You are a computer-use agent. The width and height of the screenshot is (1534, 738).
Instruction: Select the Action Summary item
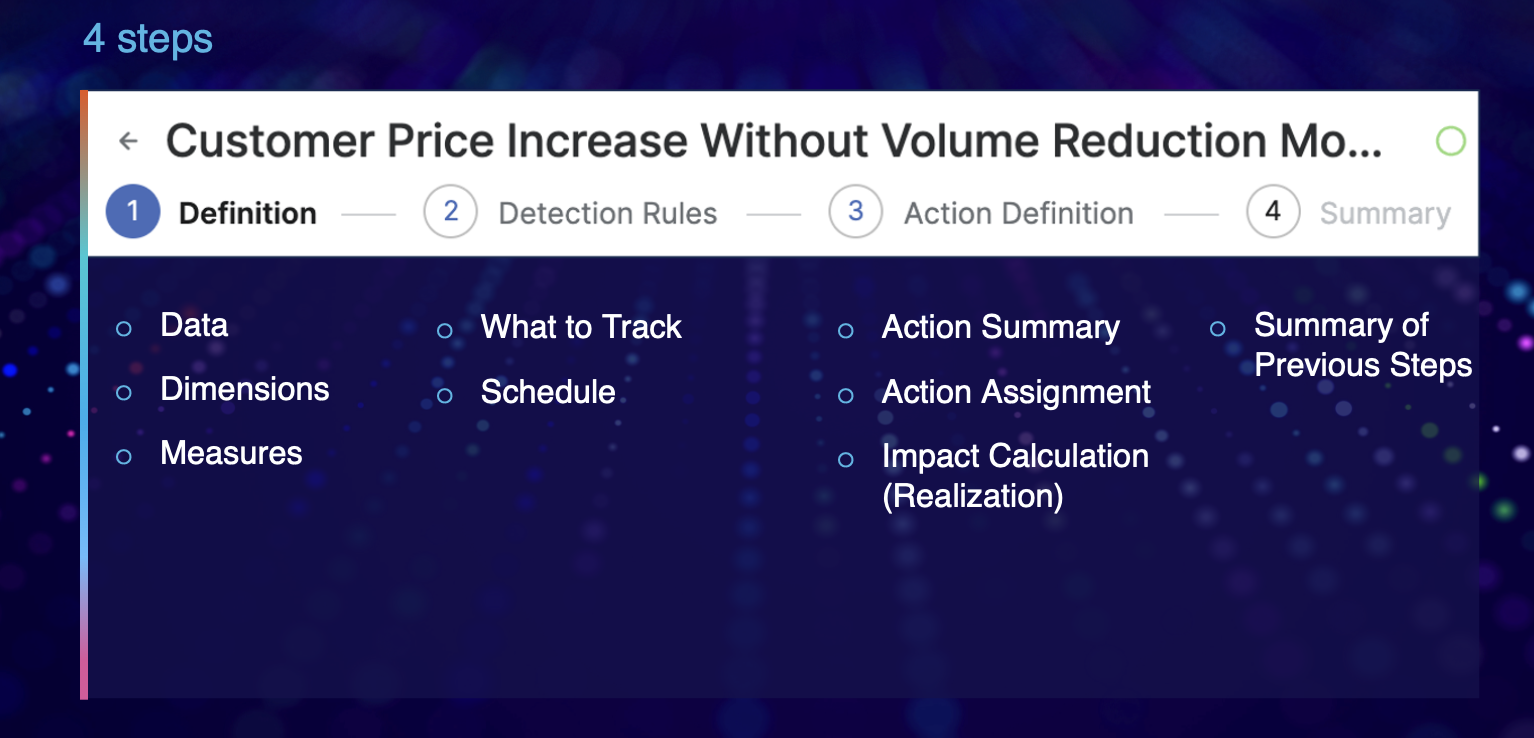click(x=1000, y=328)
